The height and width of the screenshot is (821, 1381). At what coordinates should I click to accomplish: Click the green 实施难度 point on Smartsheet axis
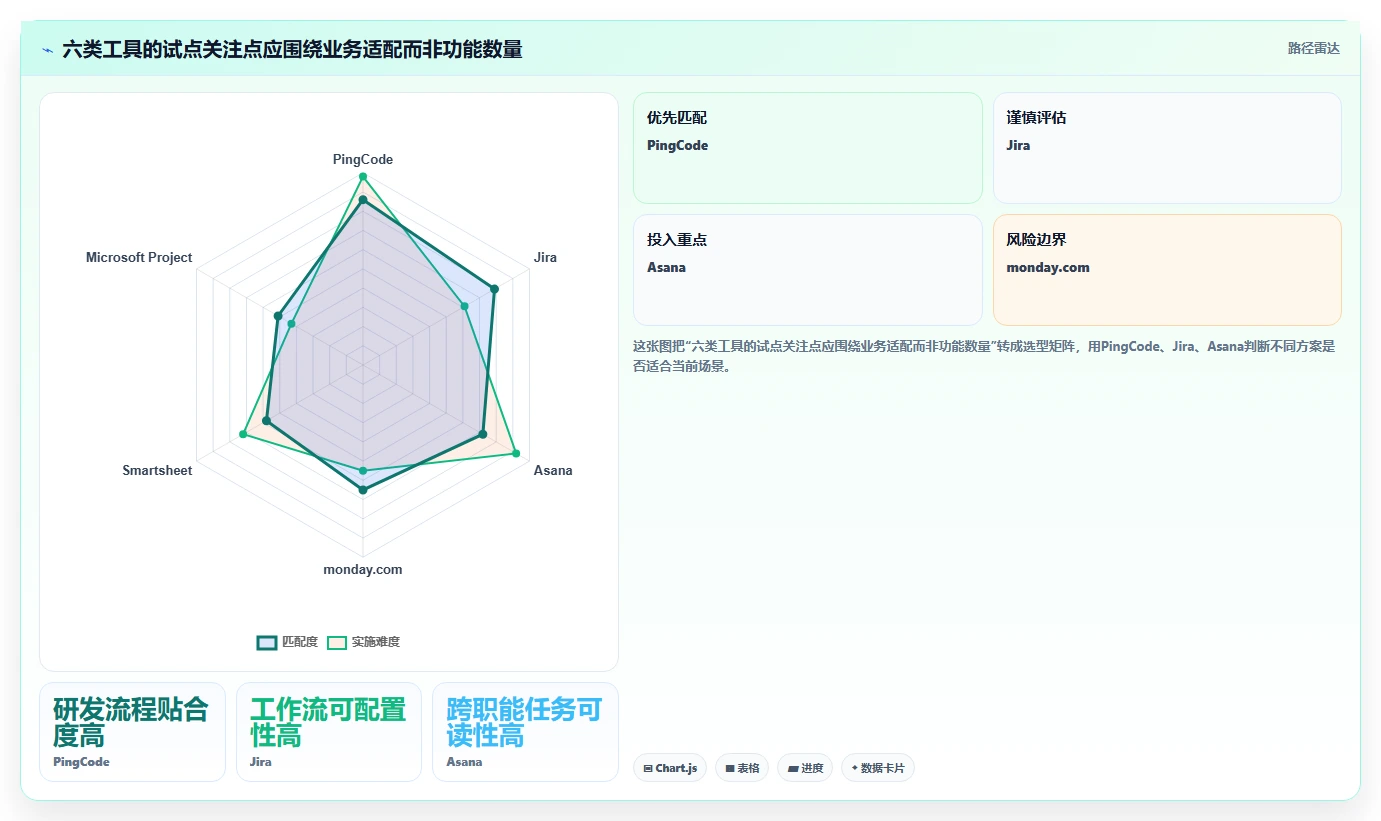(x=243, y=434)
